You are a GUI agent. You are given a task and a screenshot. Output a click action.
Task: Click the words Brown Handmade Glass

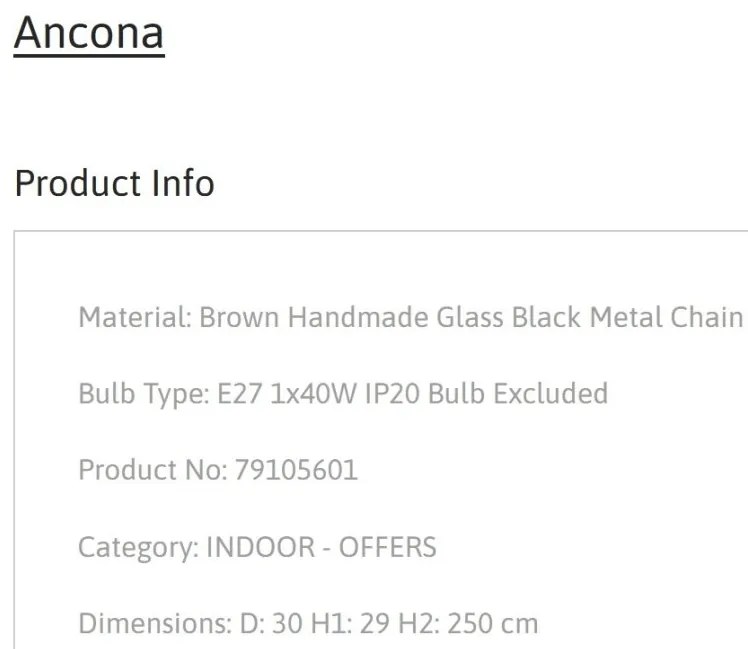click(x=351, y=317)
